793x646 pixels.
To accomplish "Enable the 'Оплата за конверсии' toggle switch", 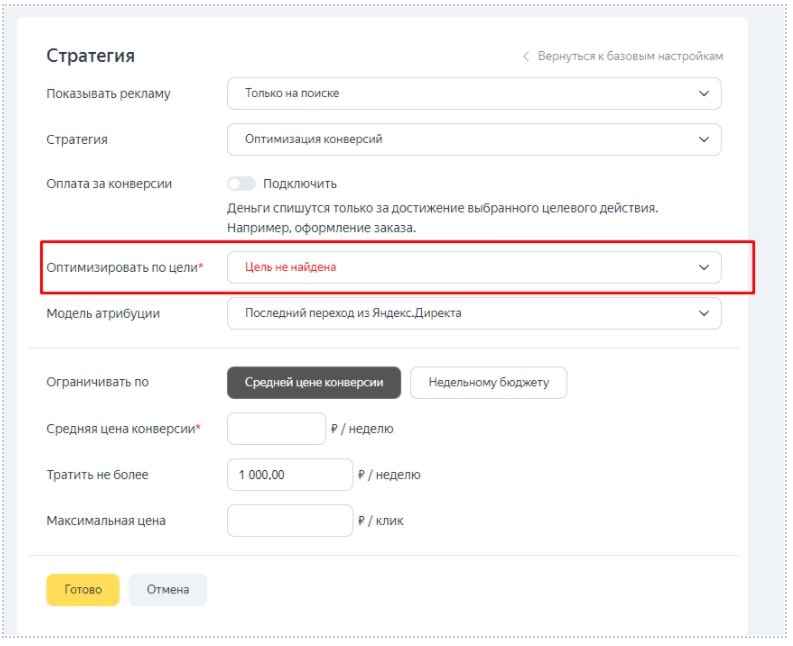I will click(x=241, y=184).
